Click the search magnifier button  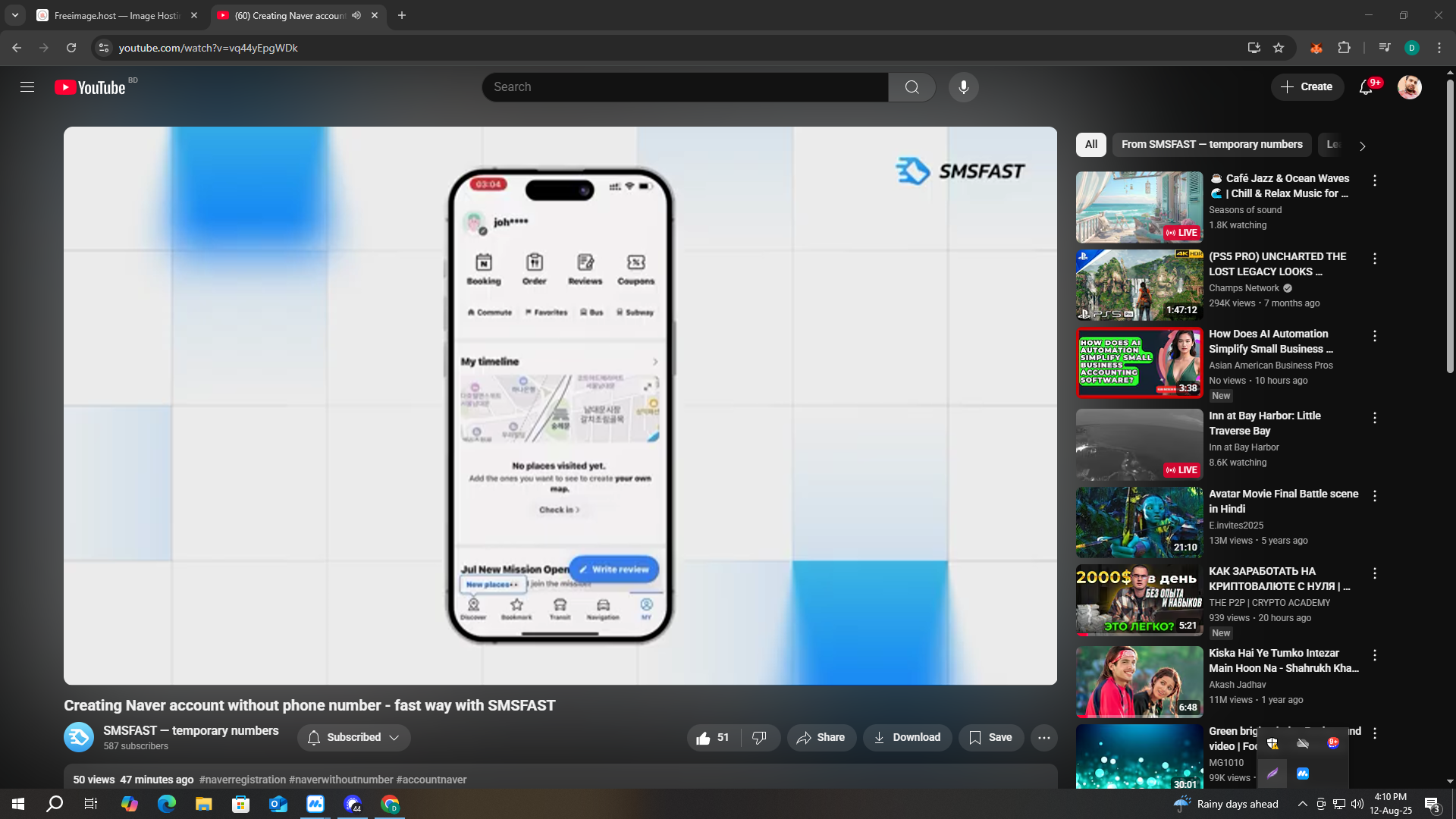point(912,87)
